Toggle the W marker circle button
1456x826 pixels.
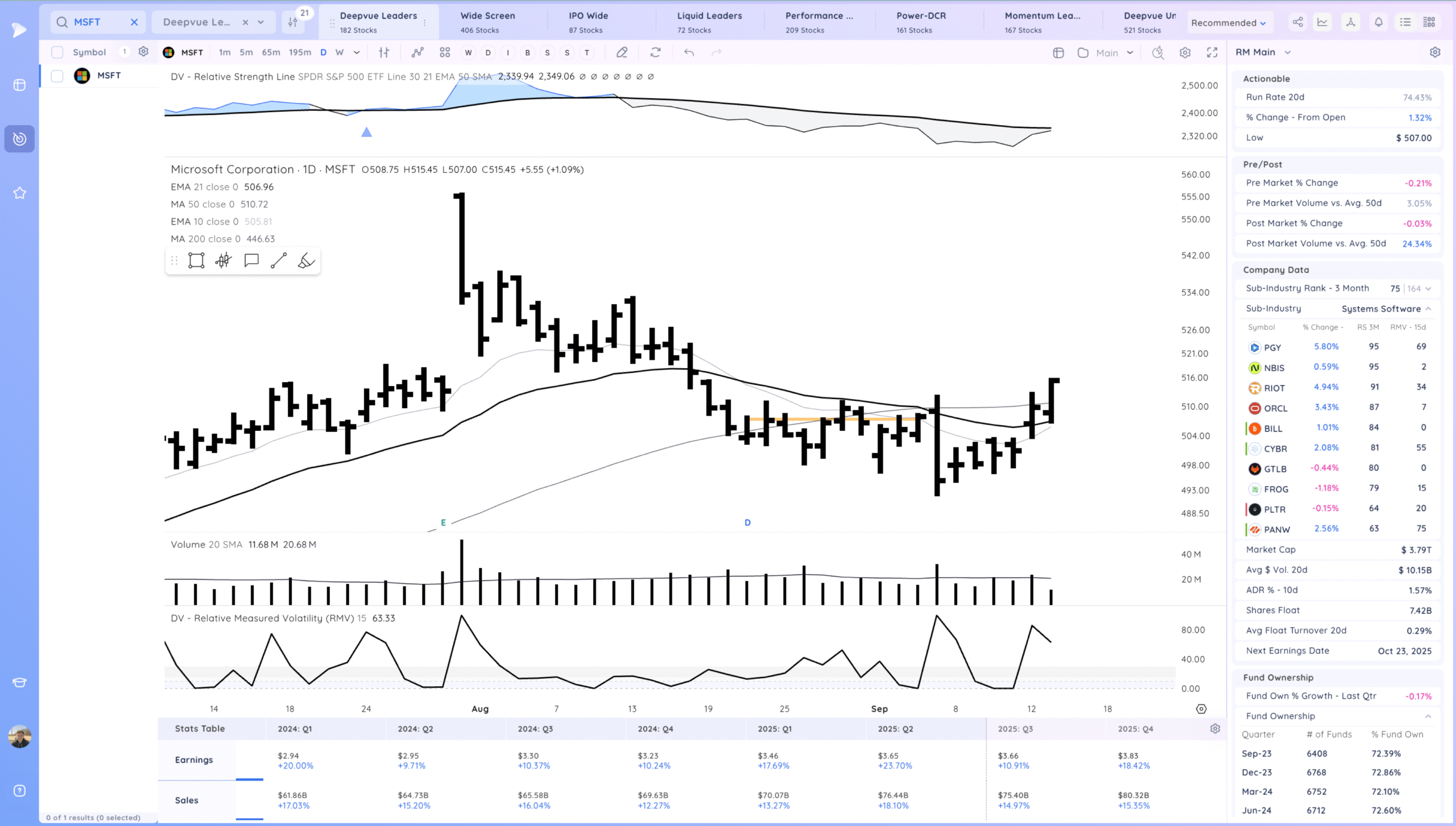point(468,52)
